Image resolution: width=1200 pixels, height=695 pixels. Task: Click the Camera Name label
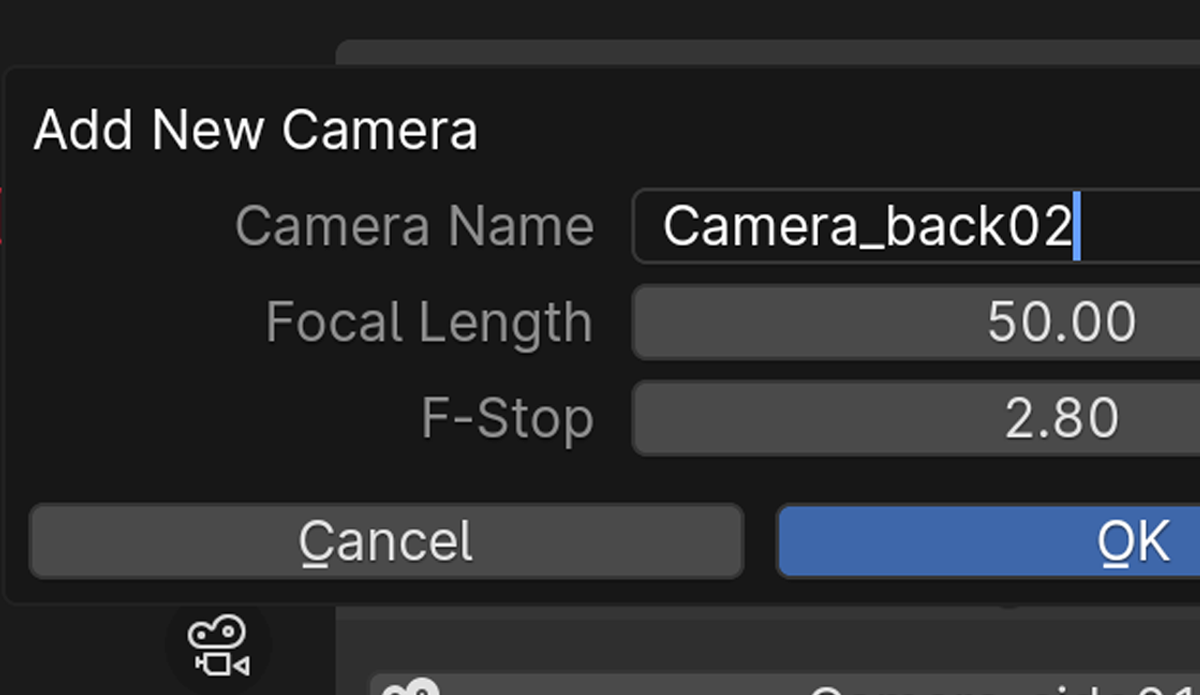tap(414, 226)
